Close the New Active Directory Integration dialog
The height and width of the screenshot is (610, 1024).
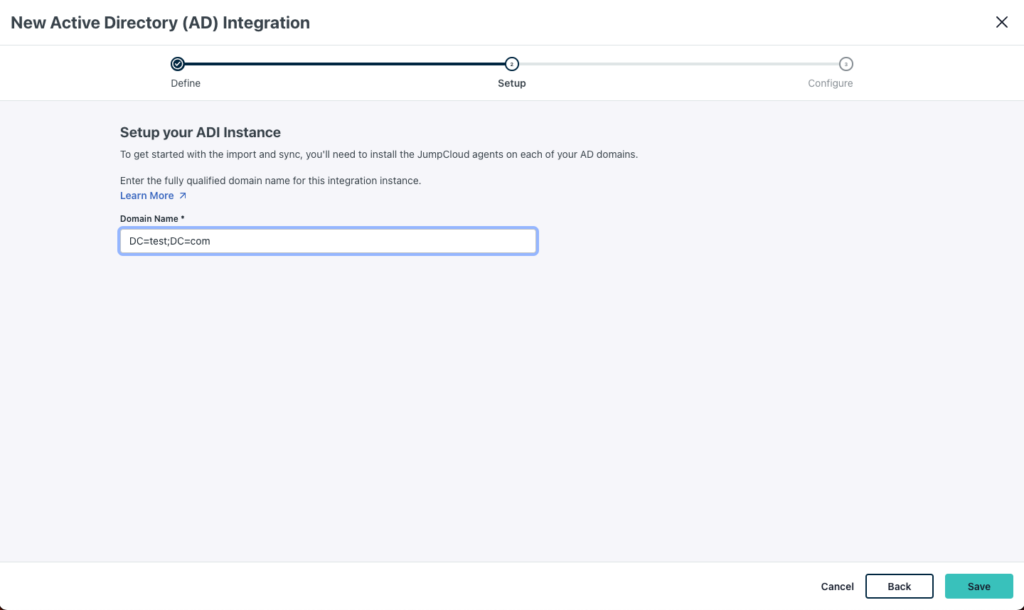coord(1001,22)
